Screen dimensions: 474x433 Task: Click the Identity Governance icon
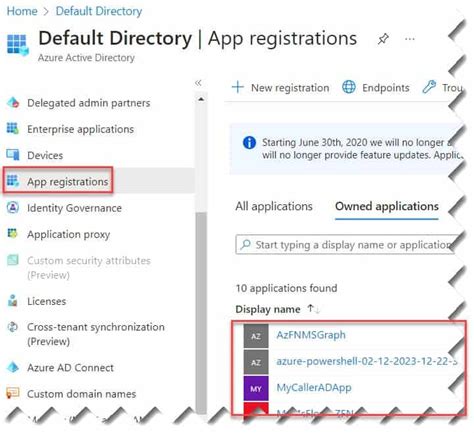pos(13,207)
